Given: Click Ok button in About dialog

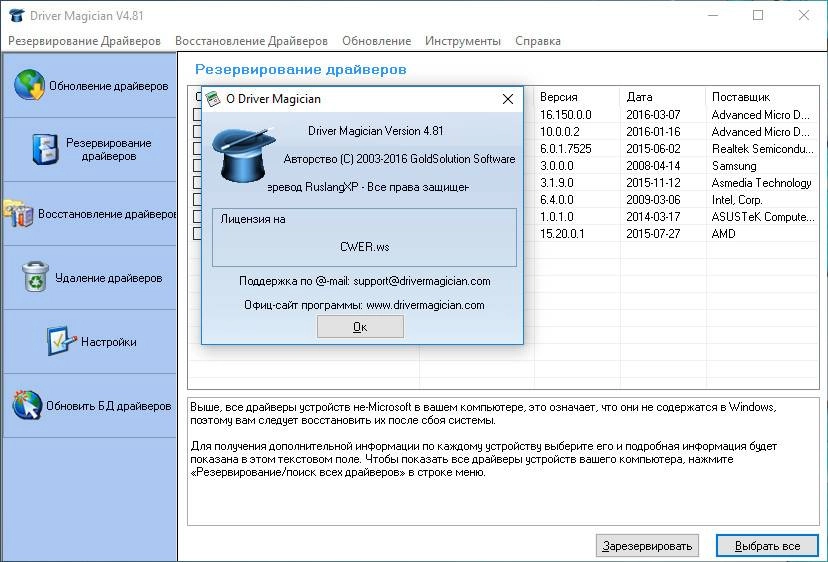Looking at the screenshot, I should (360, 327).
